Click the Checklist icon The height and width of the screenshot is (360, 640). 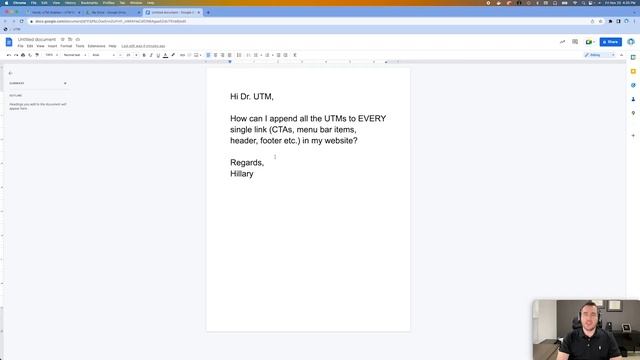[x=248, y=55]
